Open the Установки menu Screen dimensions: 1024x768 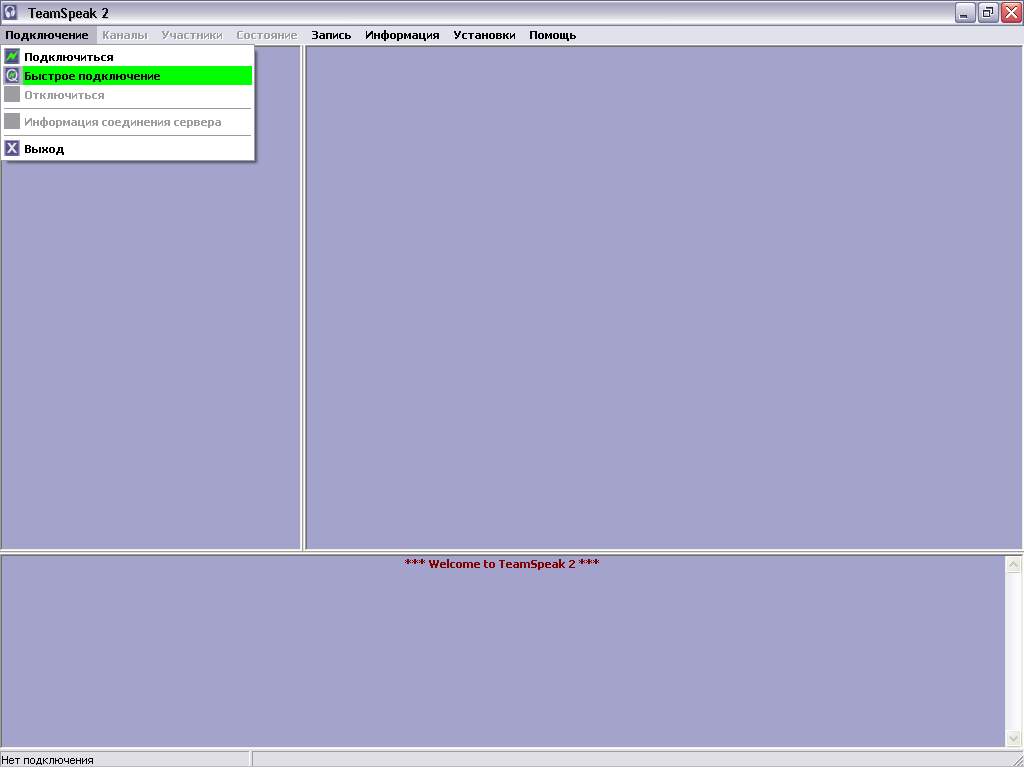pos(485,35)
